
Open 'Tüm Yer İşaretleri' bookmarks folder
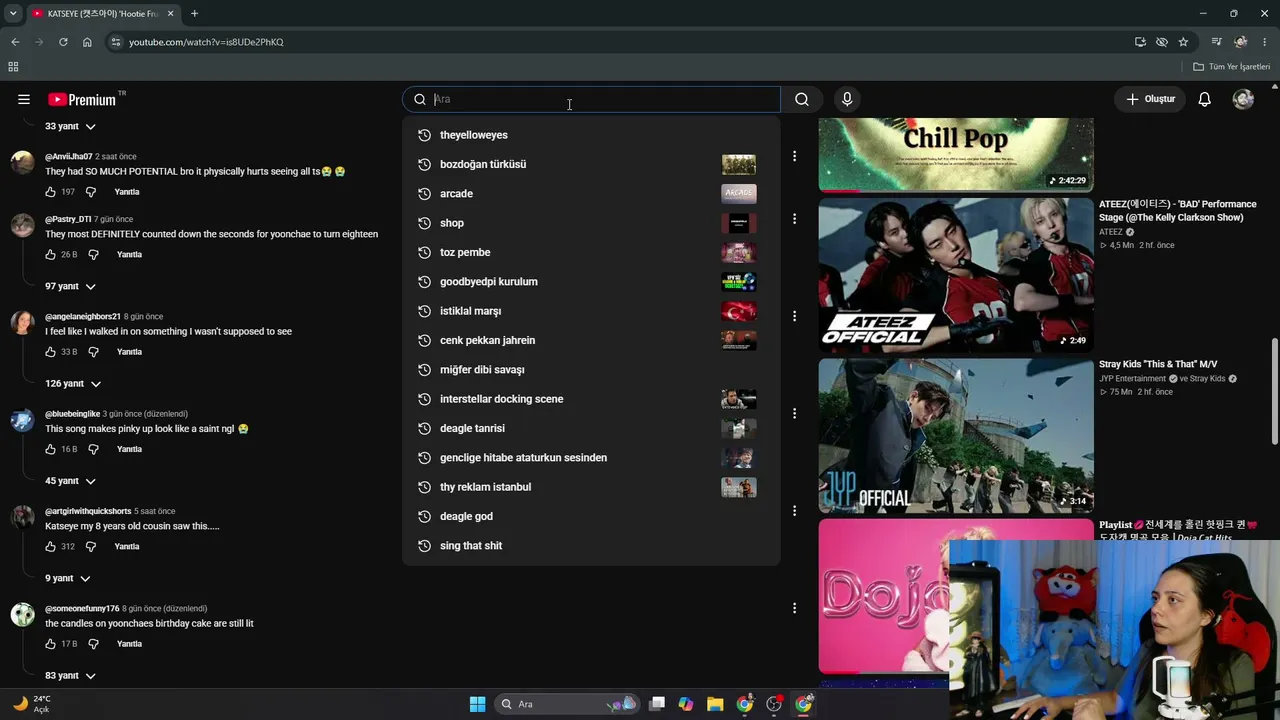pyautogui.click(x=1232, y=67)
